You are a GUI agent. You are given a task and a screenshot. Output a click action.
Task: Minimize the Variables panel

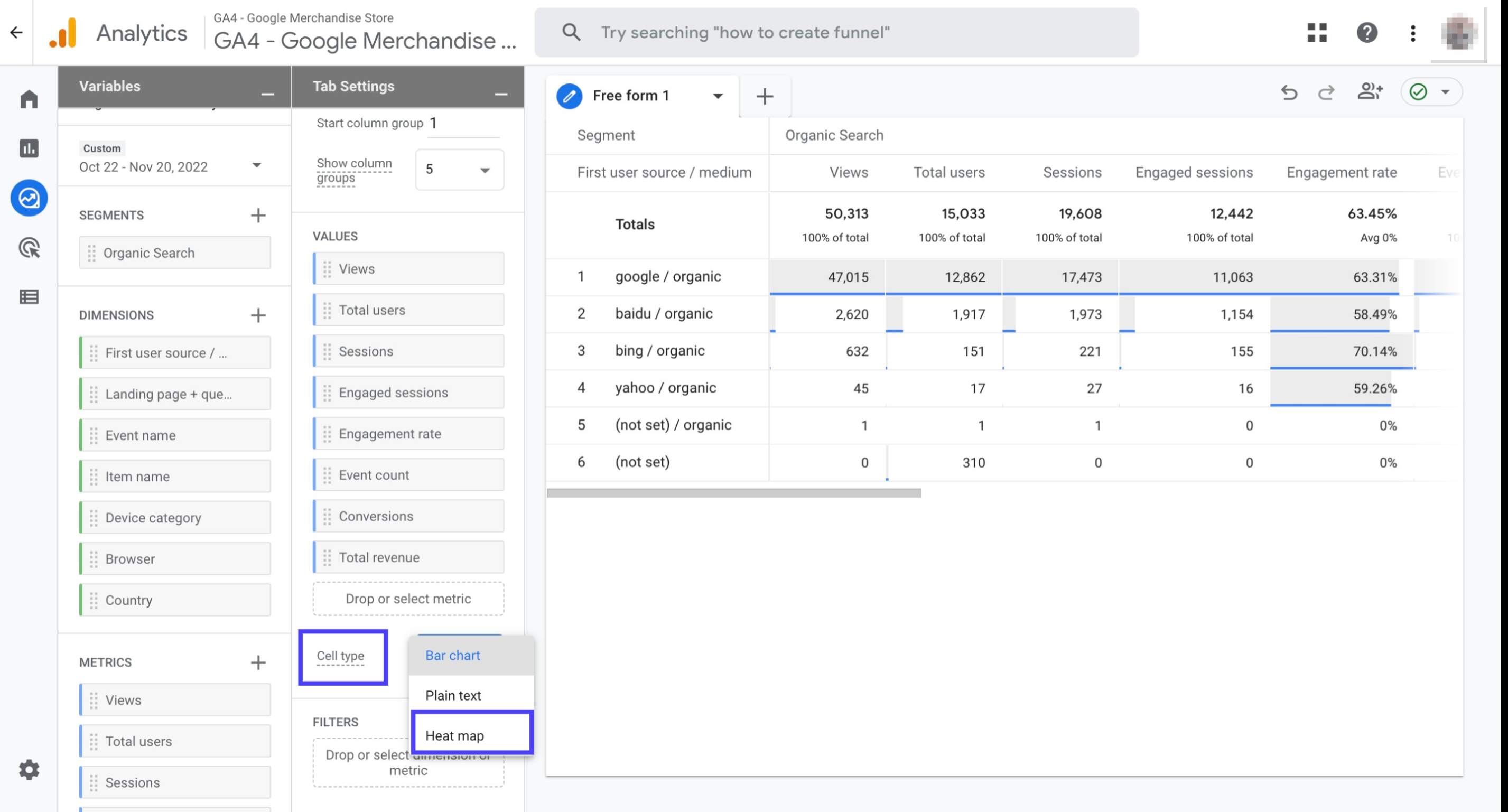coord(267,94)
